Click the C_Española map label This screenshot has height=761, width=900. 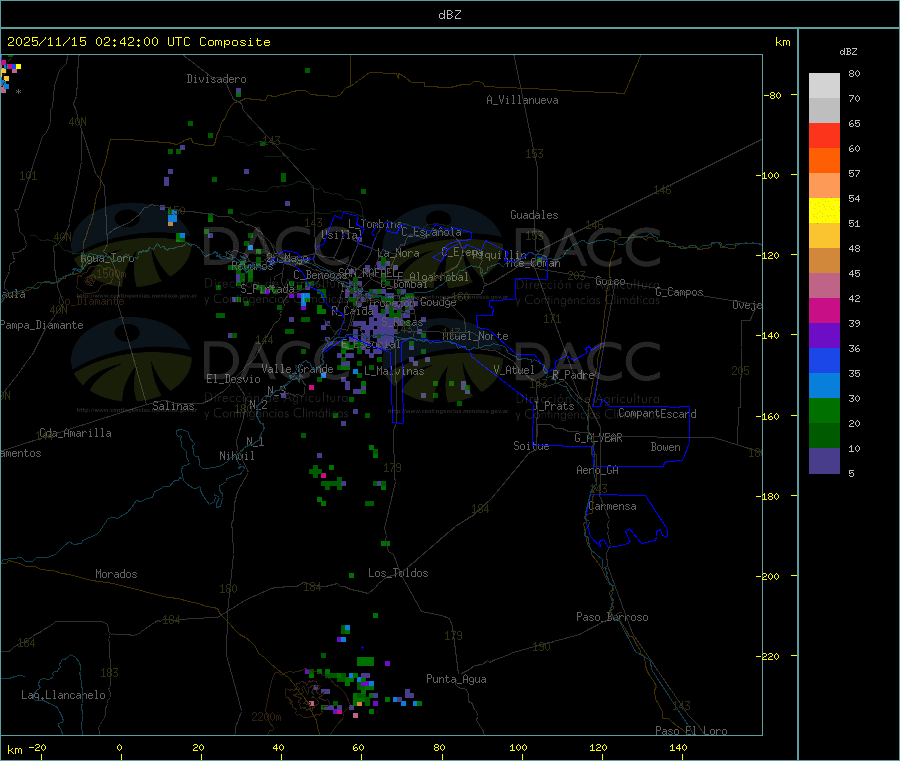431,232
